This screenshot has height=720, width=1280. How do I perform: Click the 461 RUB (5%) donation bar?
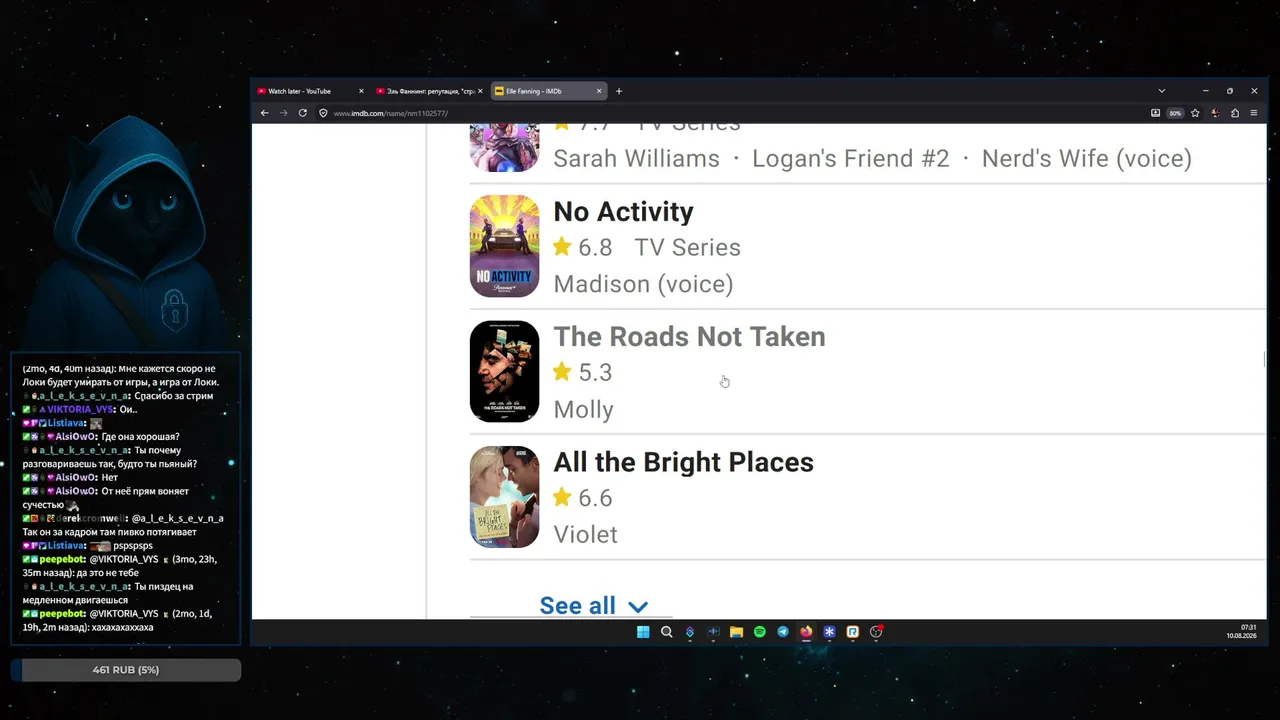click(126, 670)
